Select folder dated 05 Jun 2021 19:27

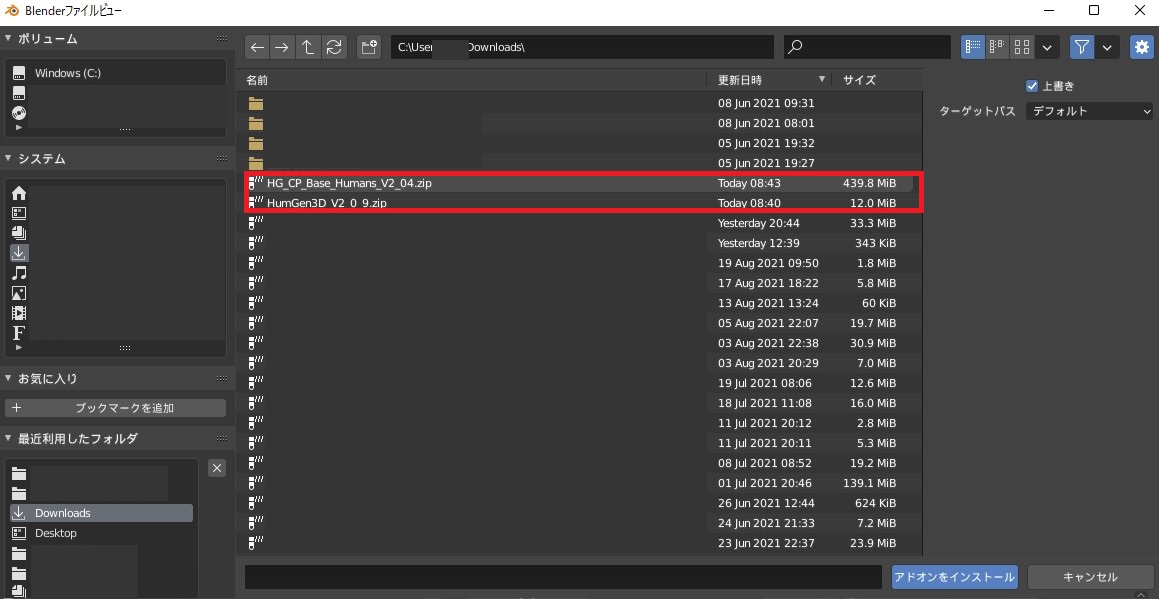(580, 163)
